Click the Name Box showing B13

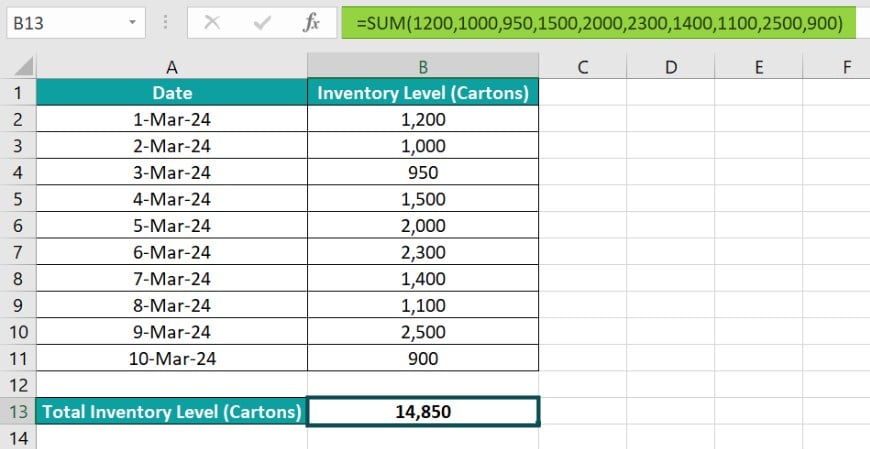coord(76,23)
